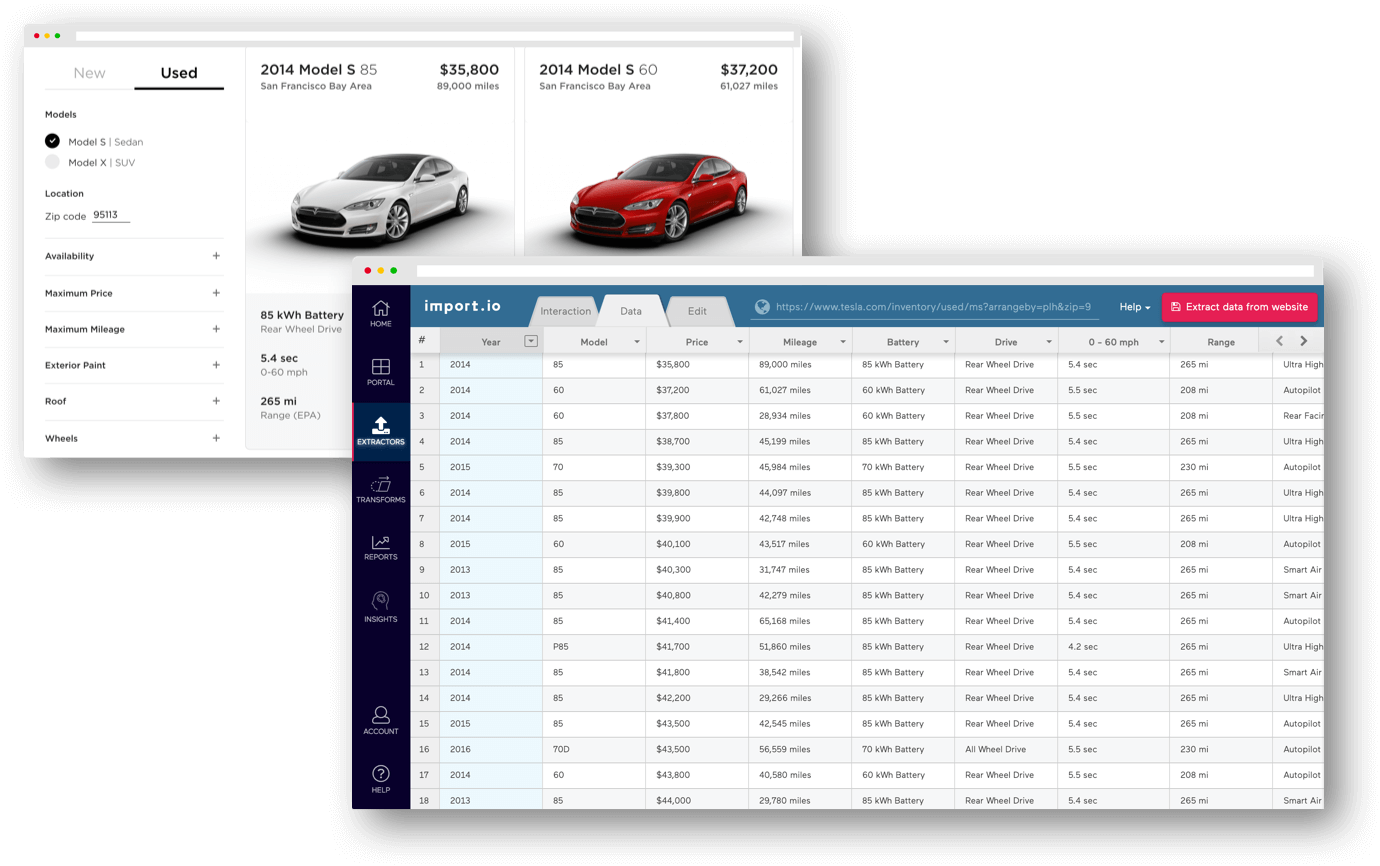The height and width of the screenshot is (866, 1380).
Task: Select the $41,700 price cell
Action: point(697,647)
